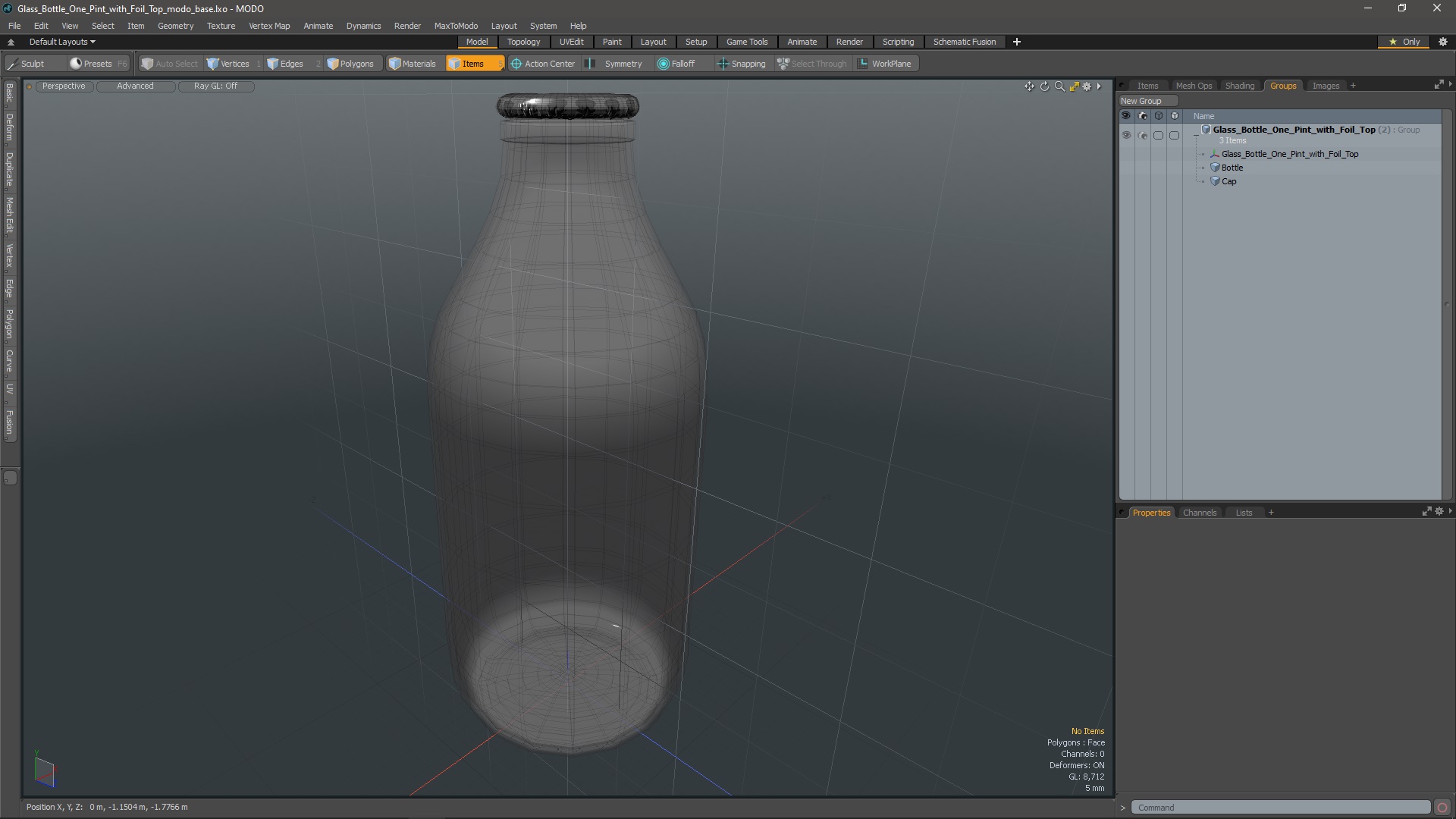This screenshot has width=1456, height=819.
Task: Switch to the Shading tab
Action: click(1239, 86)
